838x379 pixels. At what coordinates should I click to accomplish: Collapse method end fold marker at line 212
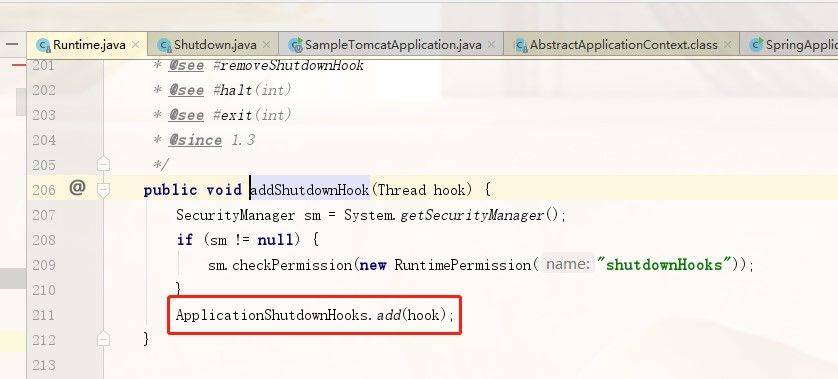(104, 339)
